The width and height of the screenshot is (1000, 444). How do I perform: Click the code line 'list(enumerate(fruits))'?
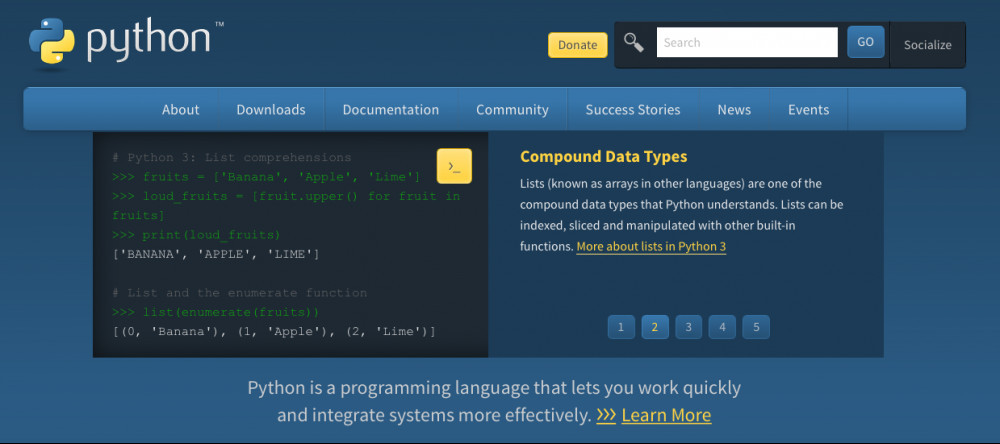[x=216, y=313]
